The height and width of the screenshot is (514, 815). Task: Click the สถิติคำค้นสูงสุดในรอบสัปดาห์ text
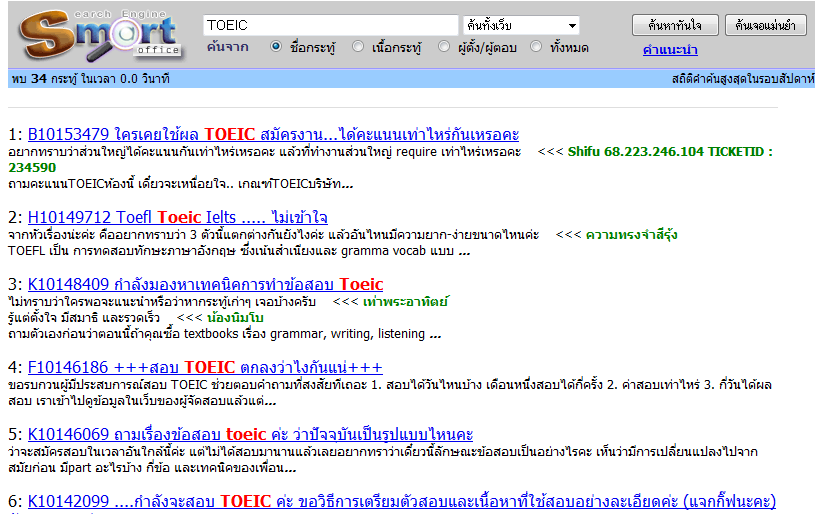[743, 79]
